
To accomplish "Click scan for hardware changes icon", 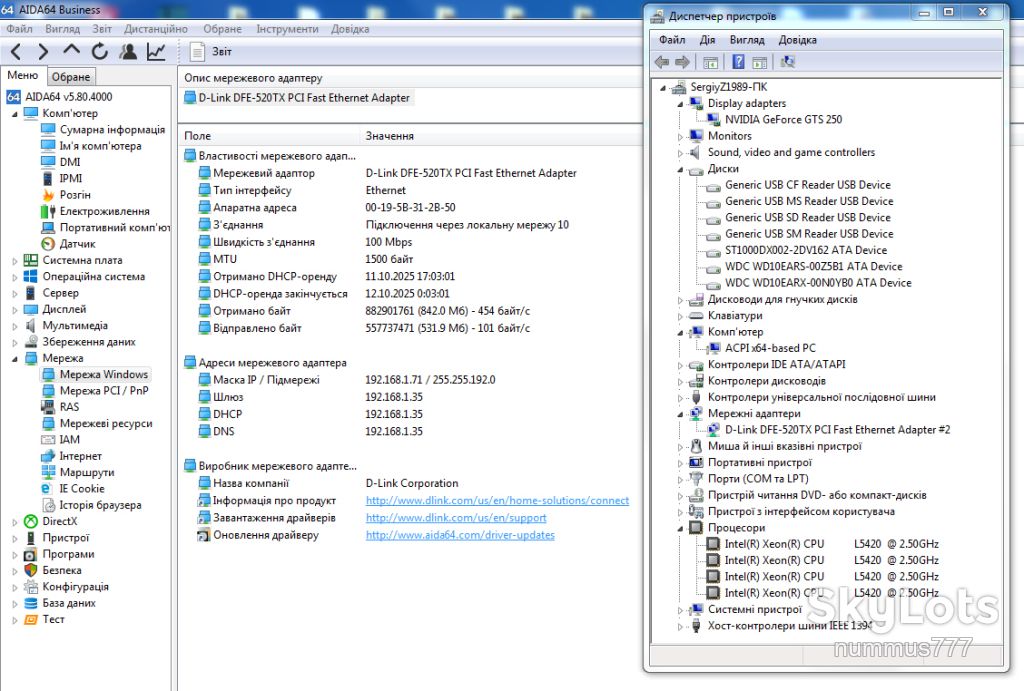I will click(x=788, y=62).
